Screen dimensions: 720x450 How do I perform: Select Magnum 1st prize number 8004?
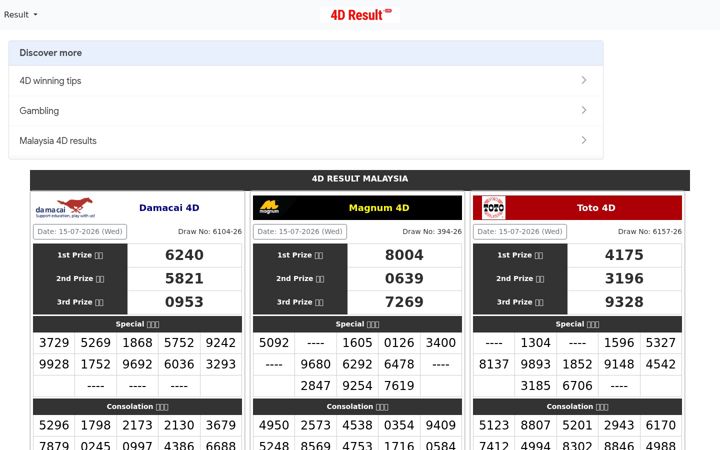click(404, 255)
